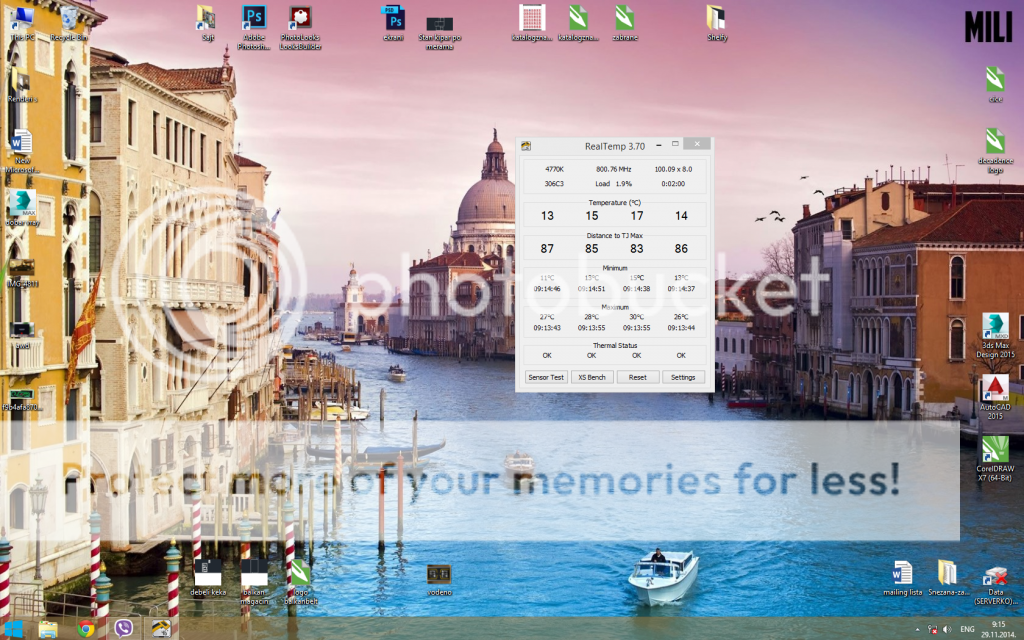Screen dimensions: 1024x640
Task: Open the Recycle Bin
Action: click(x=69, y=18)
